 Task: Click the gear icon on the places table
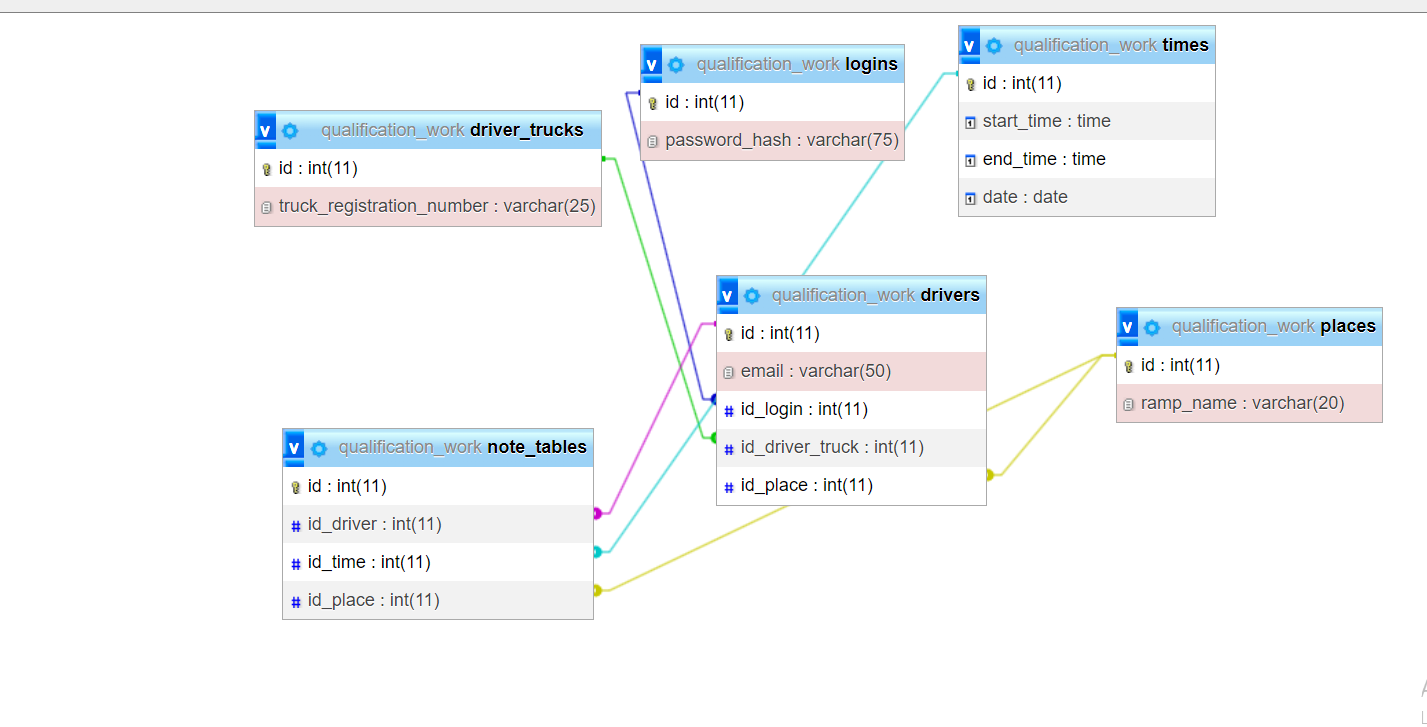tap(1152, 327)
